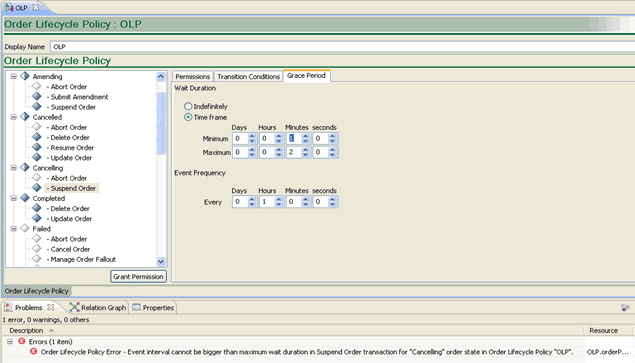Click the diamond icon next to Completed
The width and height of the screenshot is (635, 363).
point(25,198)
